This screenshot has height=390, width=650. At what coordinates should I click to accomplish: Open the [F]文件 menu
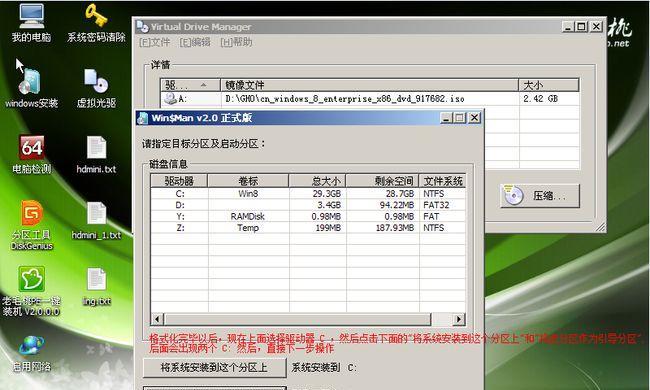155,42
